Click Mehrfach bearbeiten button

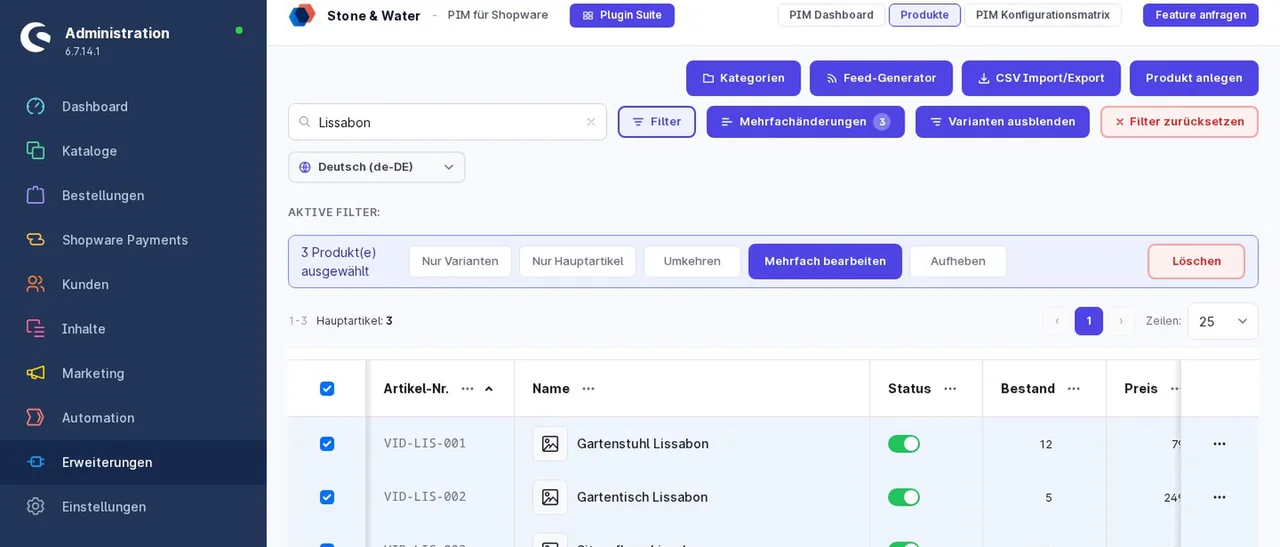point(825,261)
